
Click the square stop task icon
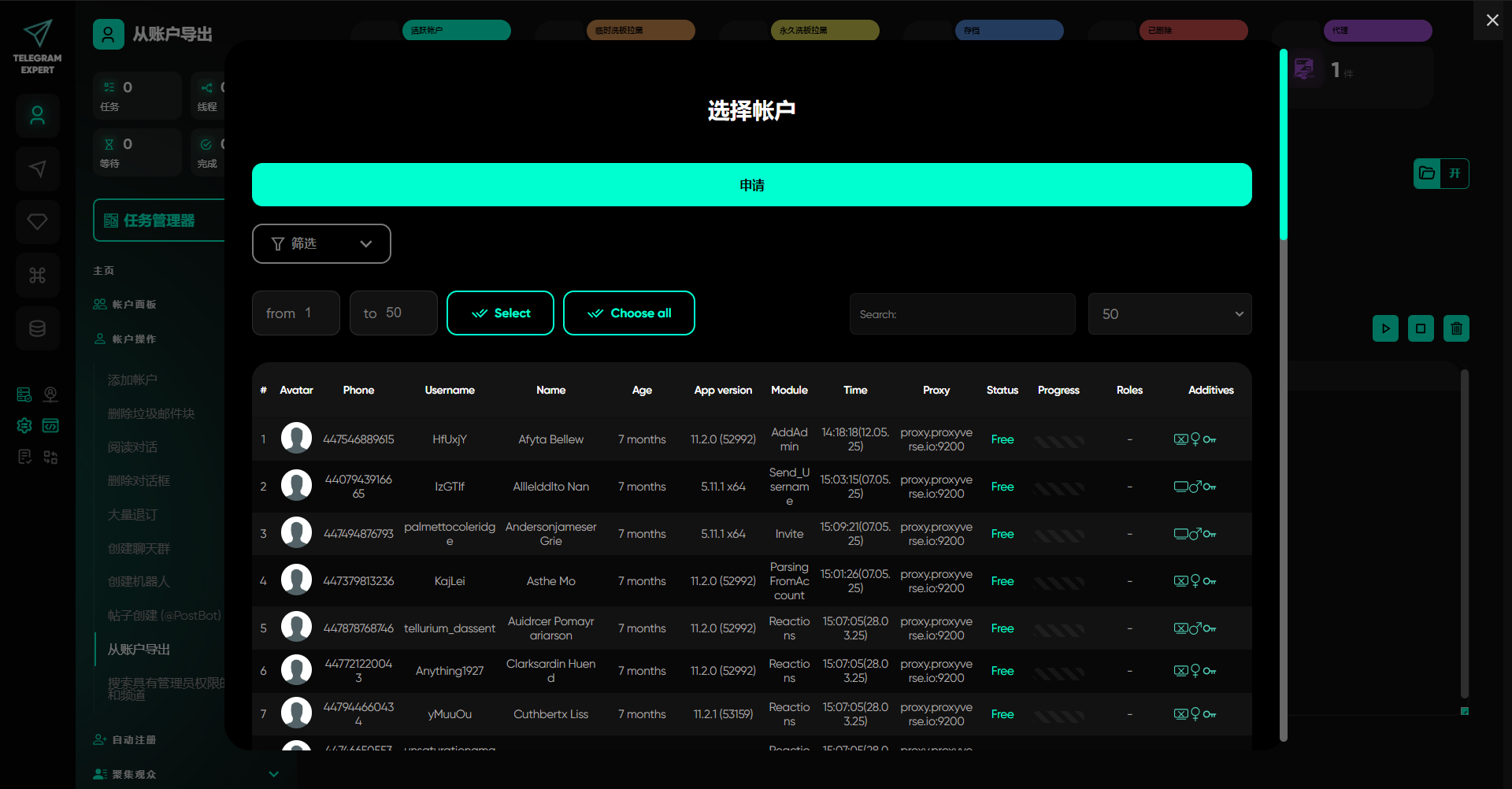[1421, 328]
